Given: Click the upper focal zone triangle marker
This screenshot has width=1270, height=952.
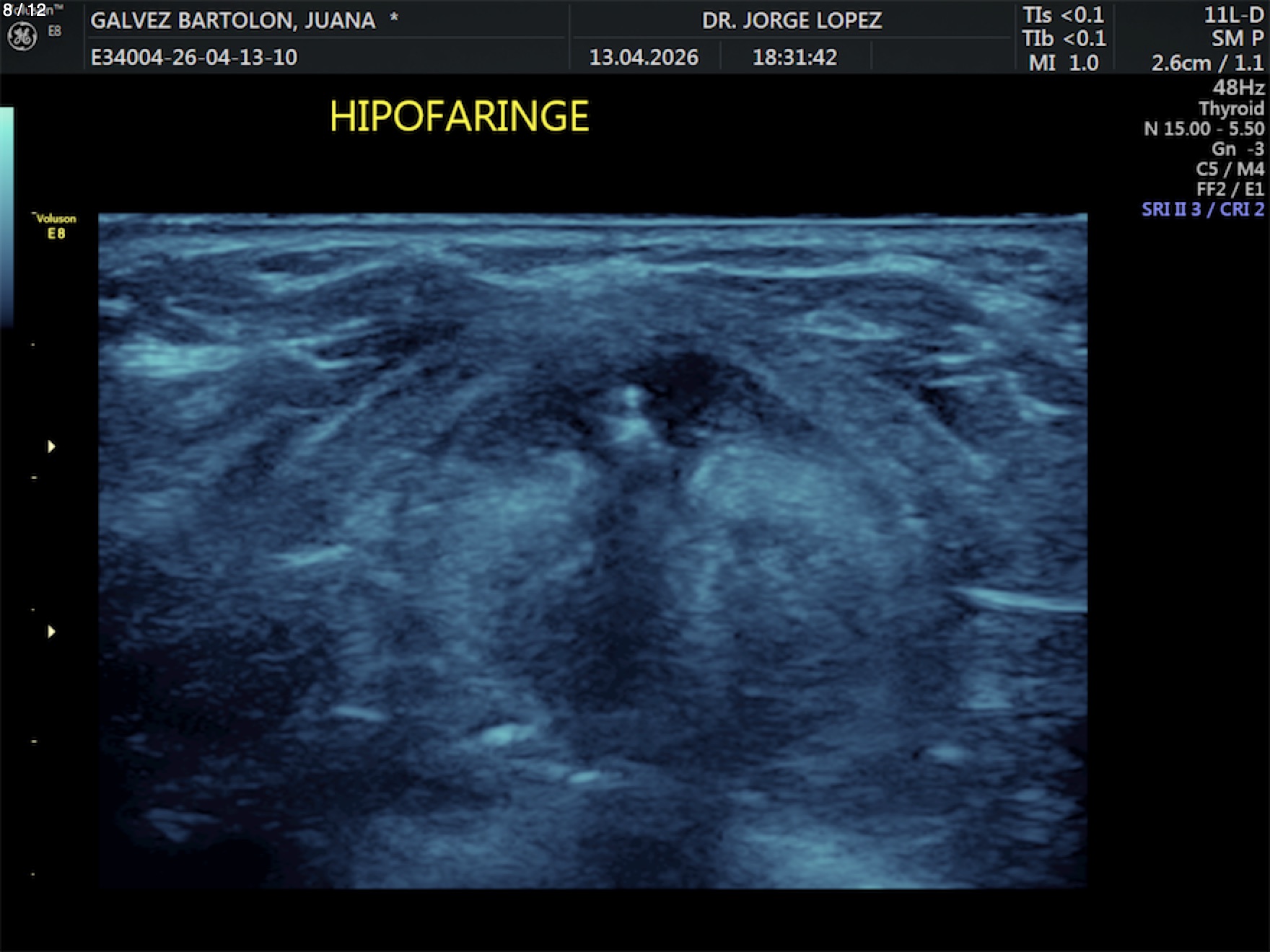Looking at the screenshot, I should 51,446.
